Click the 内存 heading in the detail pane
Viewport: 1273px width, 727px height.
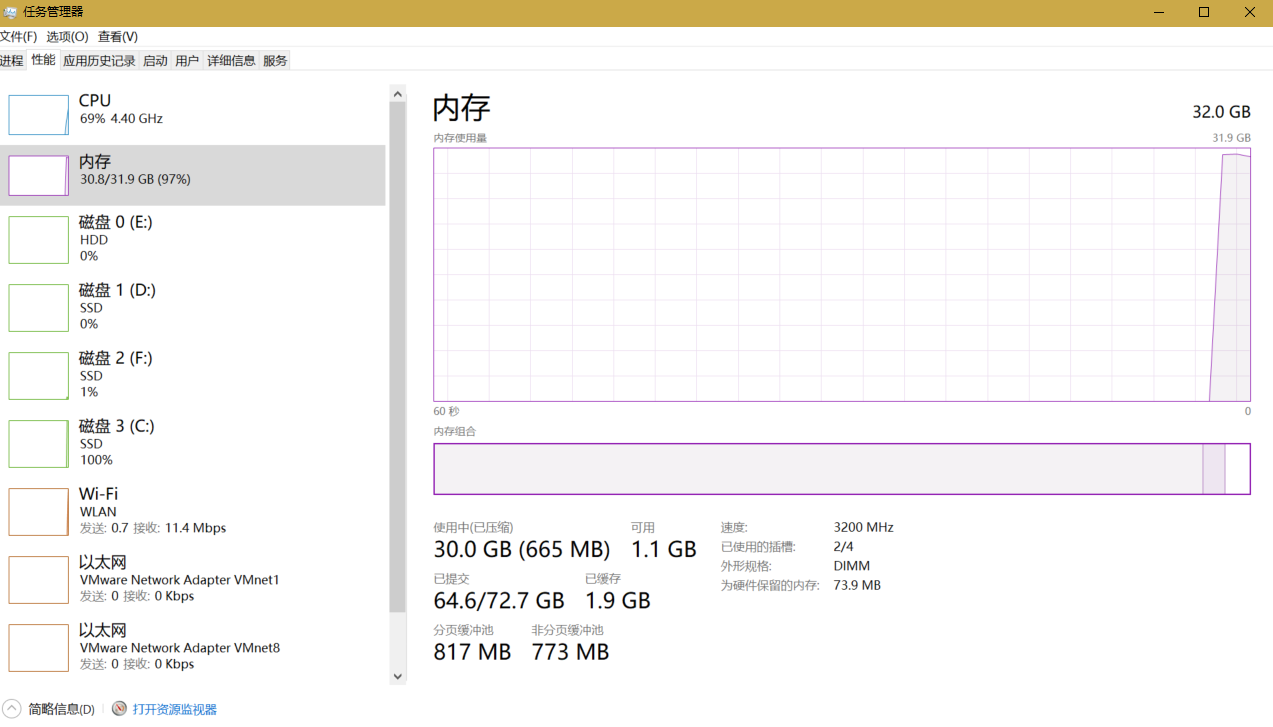[462, 108]
